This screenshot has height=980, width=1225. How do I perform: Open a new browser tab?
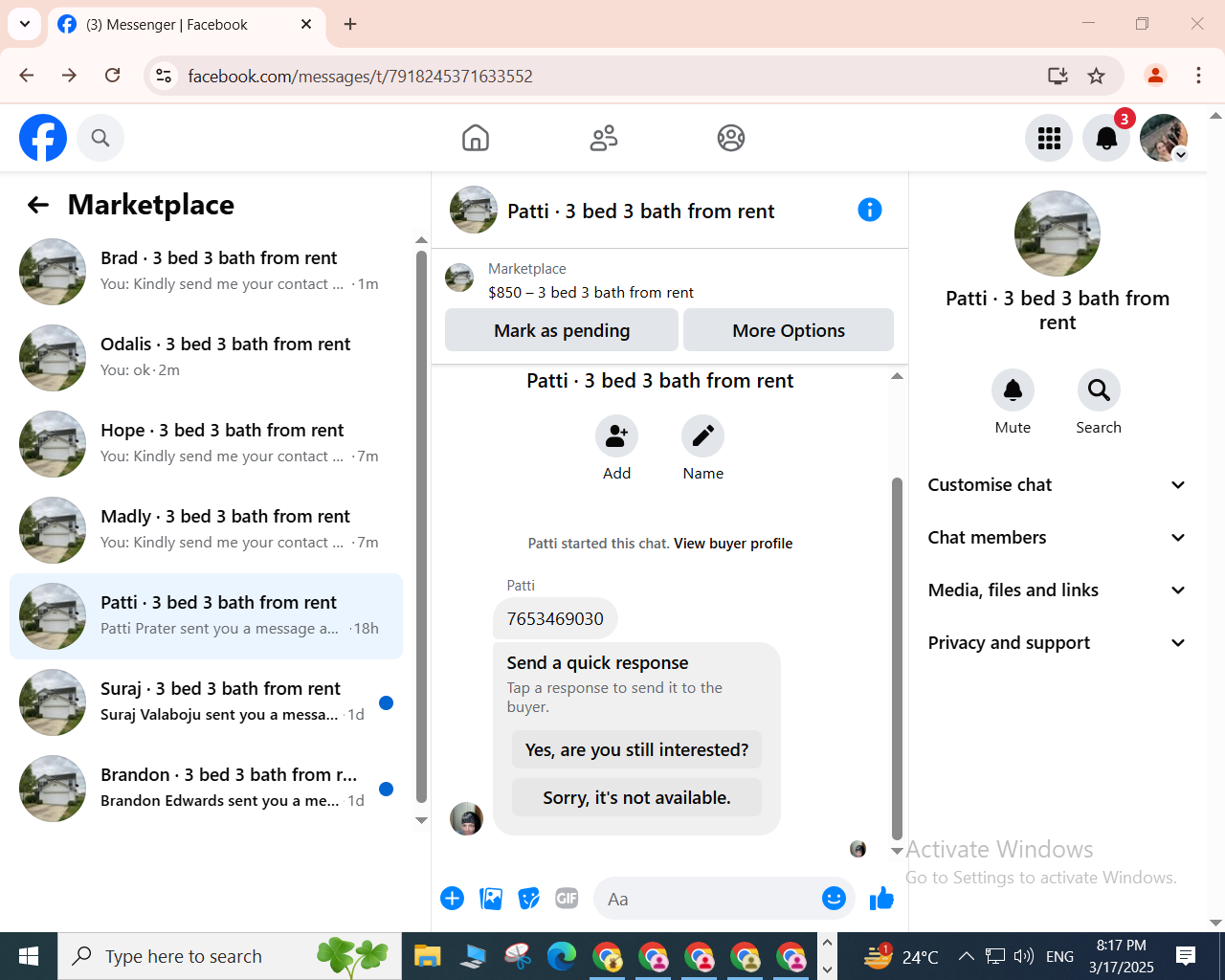pyautogui.click(x=350, y=24)
